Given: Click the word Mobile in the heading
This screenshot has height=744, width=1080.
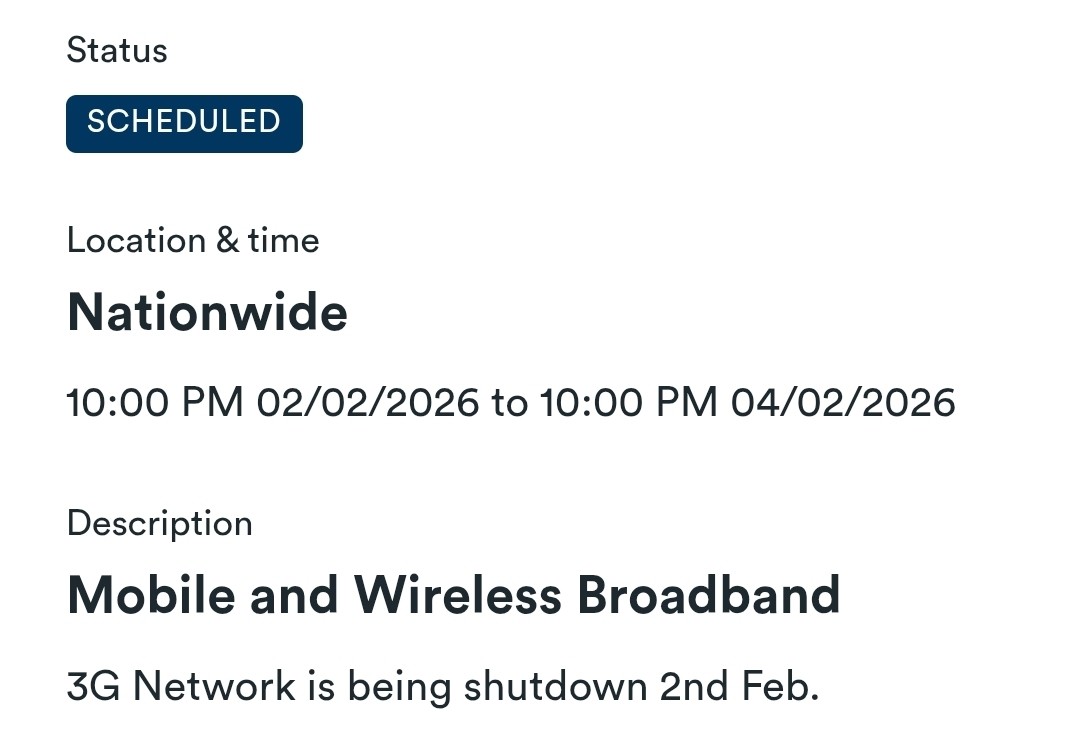Looking at the screenshot, I should click(151, 595).
